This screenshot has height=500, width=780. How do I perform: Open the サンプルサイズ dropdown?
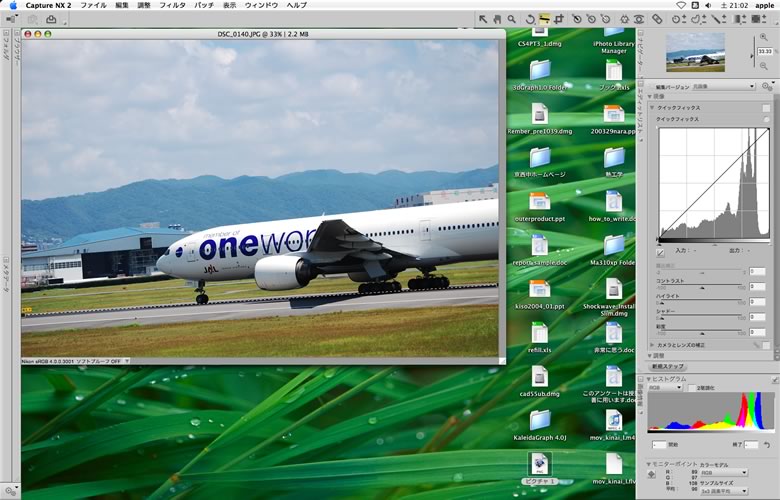coord(724,492)
